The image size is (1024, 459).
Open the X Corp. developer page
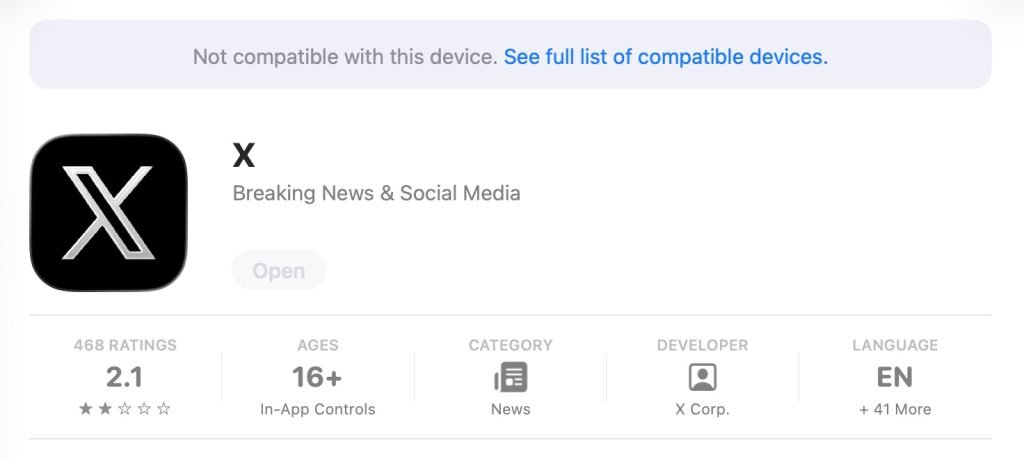pos(702,409)
